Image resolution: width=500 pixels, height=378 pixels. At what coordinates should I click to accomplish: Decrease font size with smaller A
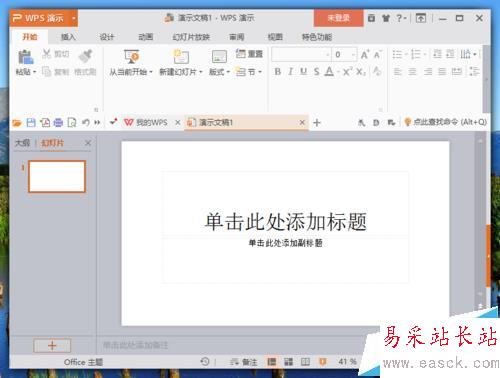tap(377, 54)
